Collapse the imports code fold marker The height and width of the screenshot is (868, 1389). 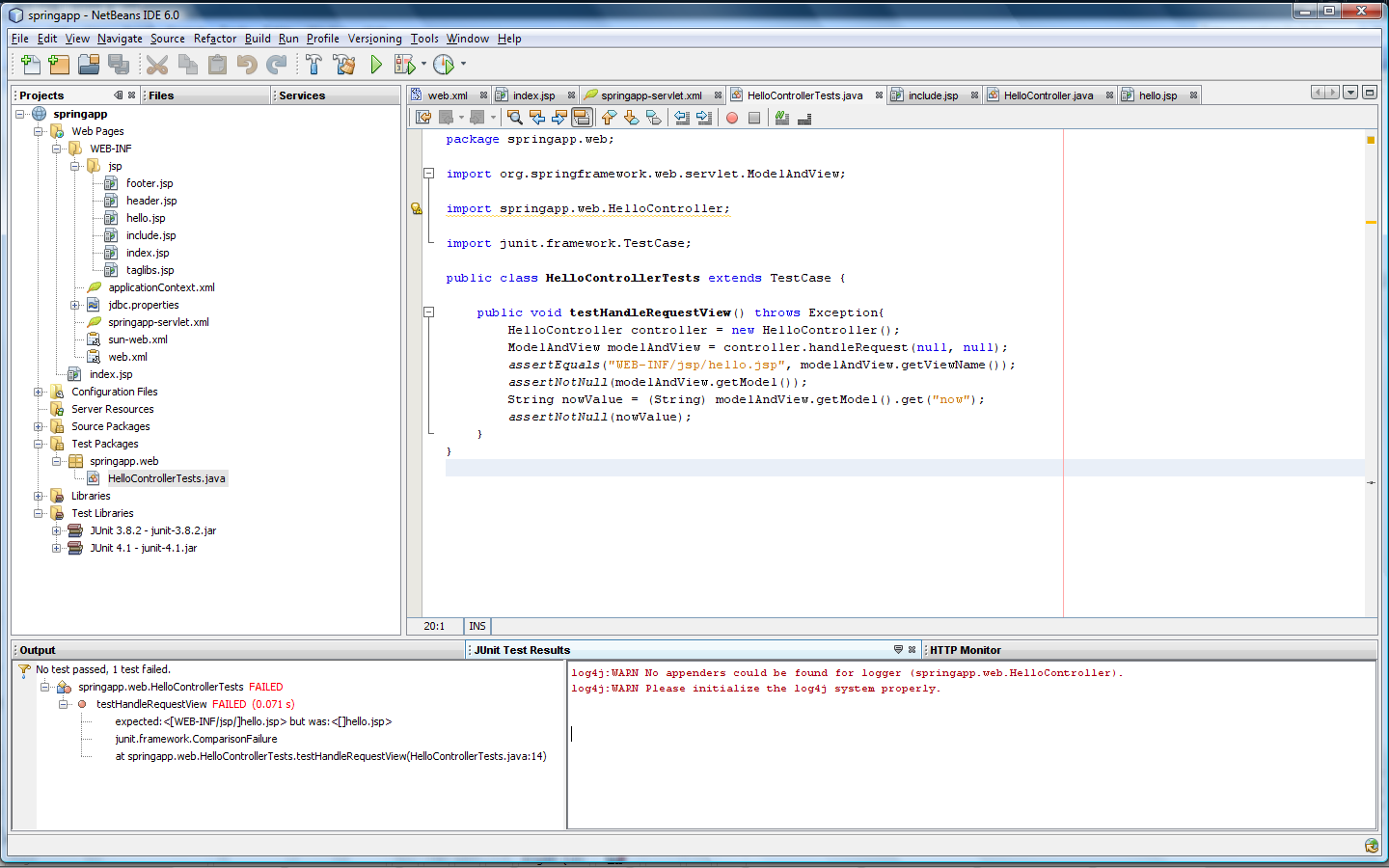pos(428,174)
